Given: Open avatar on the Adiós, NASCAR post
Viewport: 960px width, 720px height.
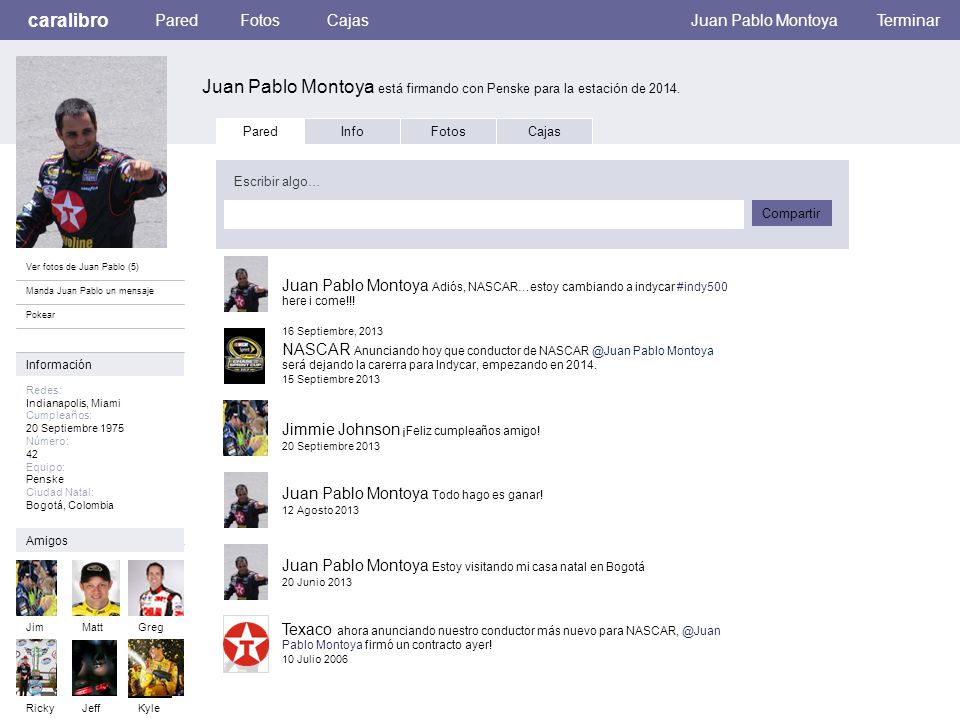Looking at the screenshot, I should click(x=246, y=284).
